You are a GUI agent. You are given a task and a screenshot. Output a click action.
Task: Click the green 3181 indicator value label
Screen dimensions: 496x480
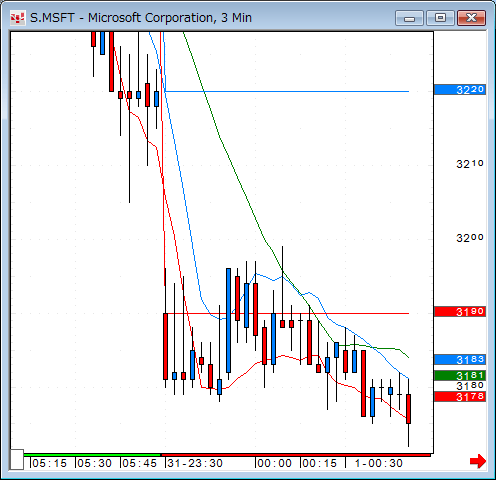point(460,376)
